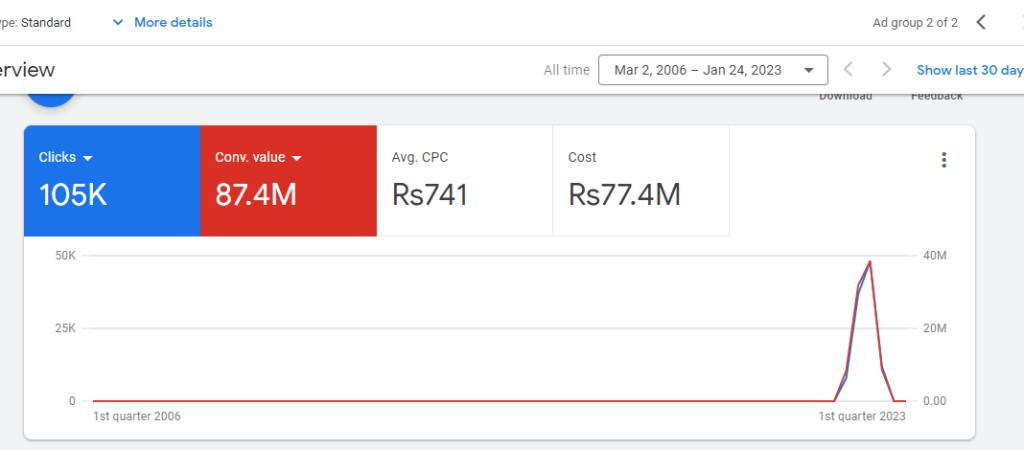Click the 105K value on the blue card
The height and width of the screenshot is (450, 1024).
pyautogui.click(x=73, y=195)
